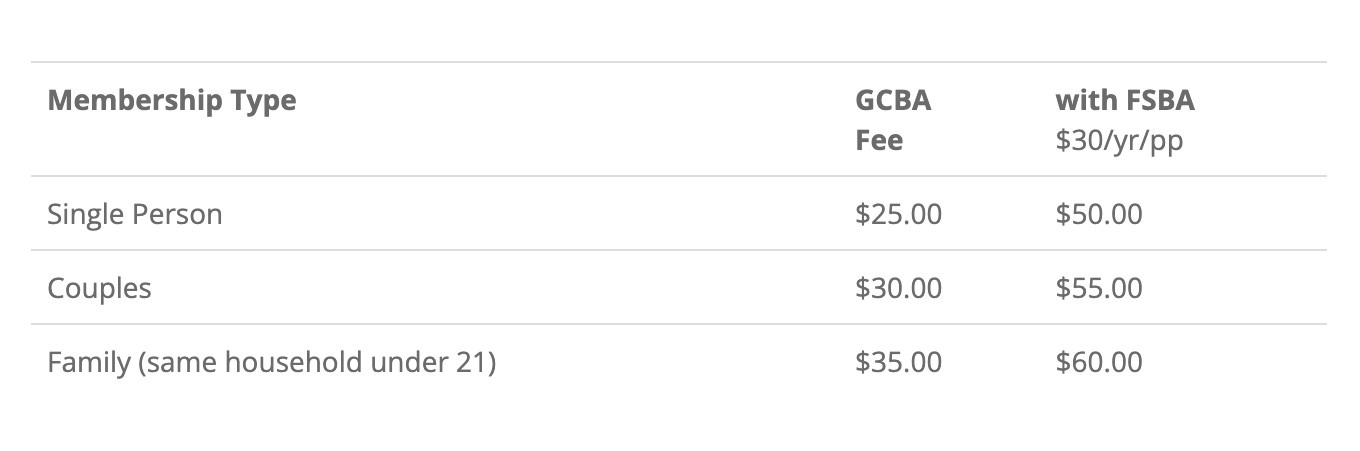
Task: Click the $55.00 Couples FSBA price
Action: [1098, 288]
